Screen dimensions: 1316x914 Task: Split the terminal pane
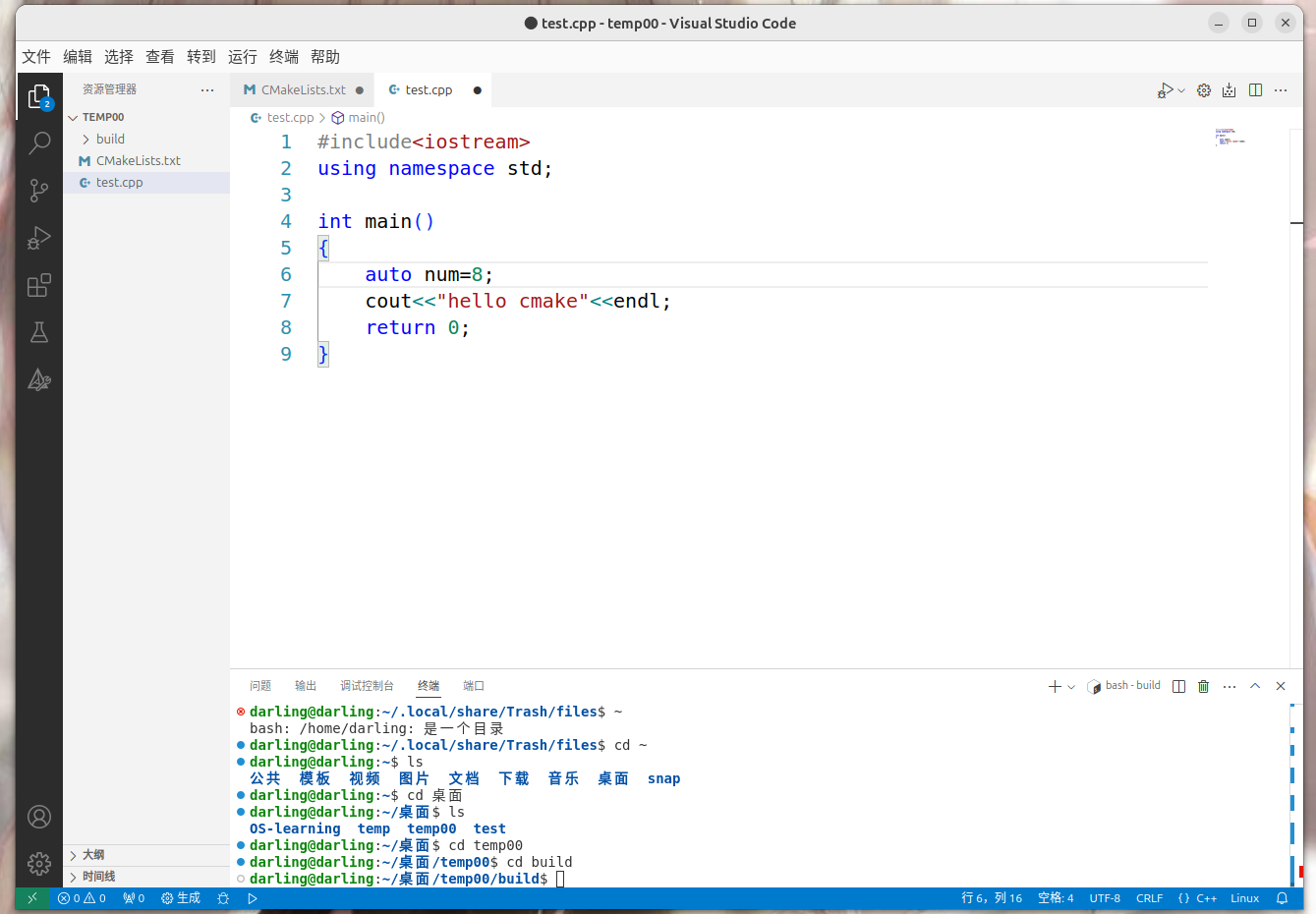click(x=1178, y=686)
